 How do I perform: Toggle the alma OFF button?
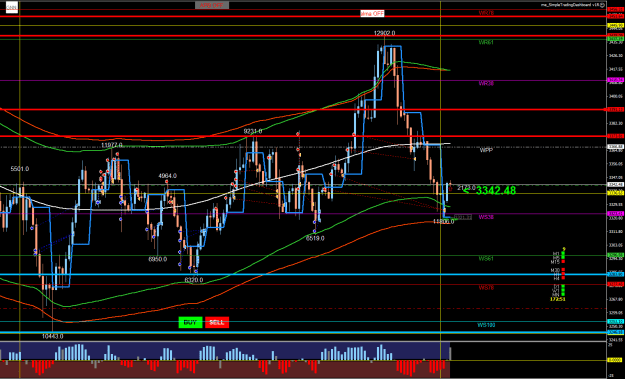(372, 13)
